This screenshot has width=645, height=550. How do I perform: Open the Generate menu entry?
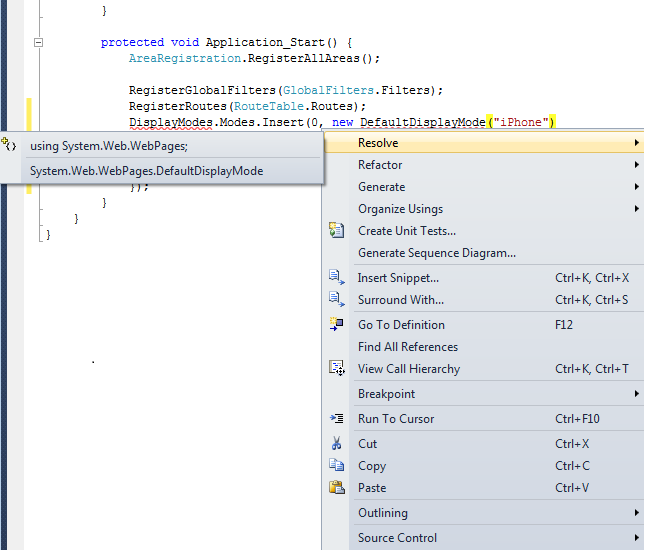tap(484, 187)
